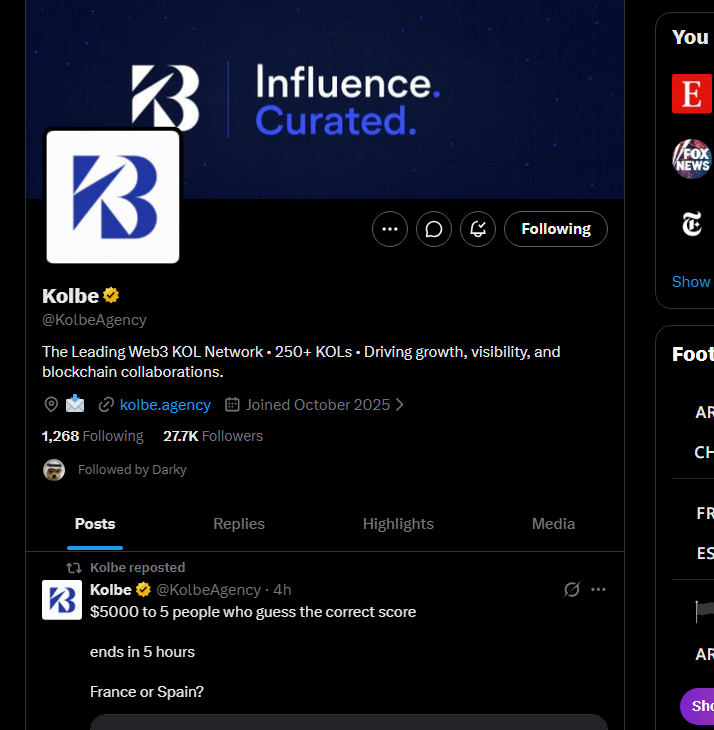Switch to the Media tab

[x=553, y=524]
